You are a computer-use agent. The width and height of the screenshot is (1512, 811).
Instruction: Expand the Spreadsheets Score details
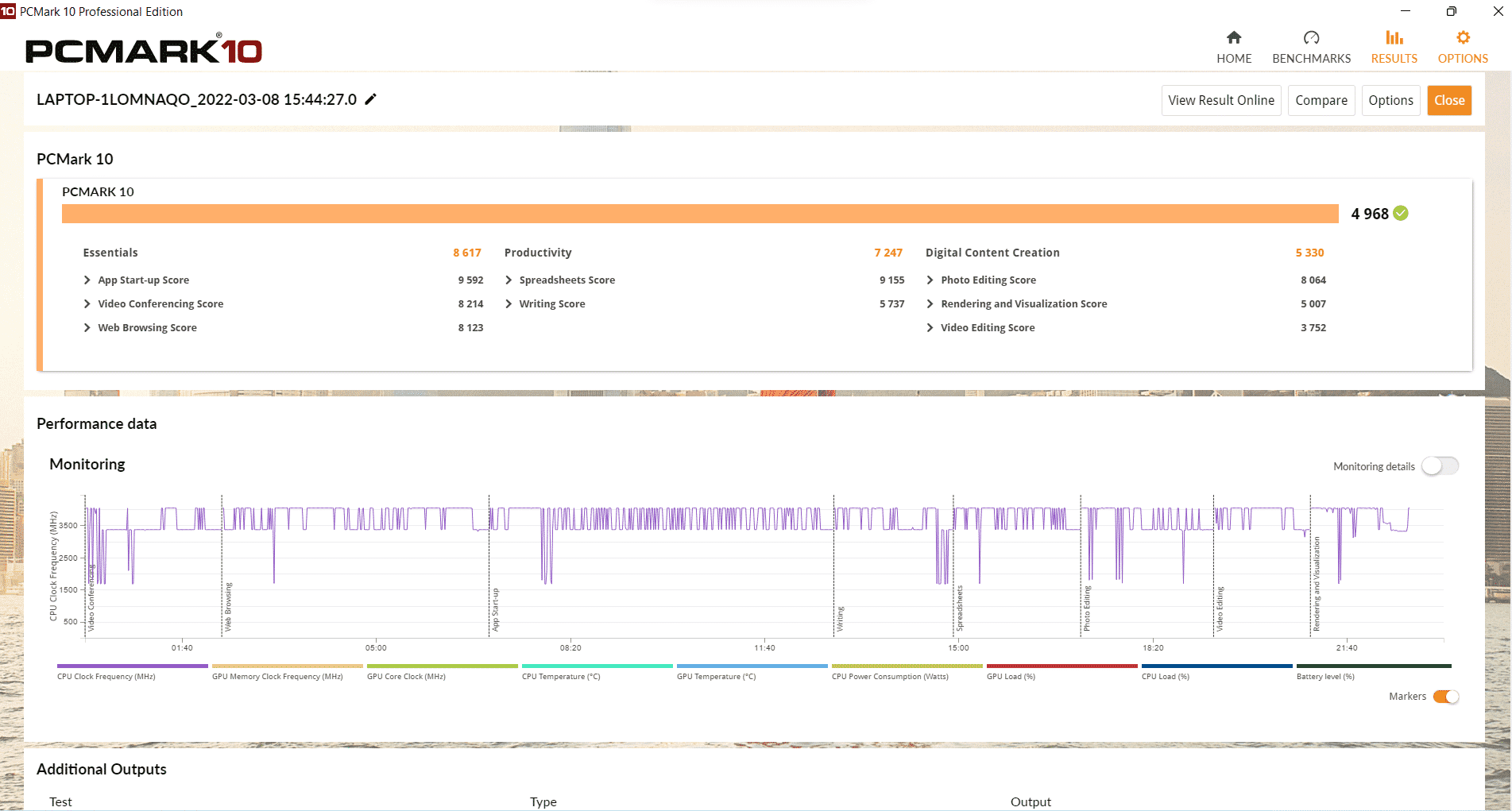pos(509,280)
